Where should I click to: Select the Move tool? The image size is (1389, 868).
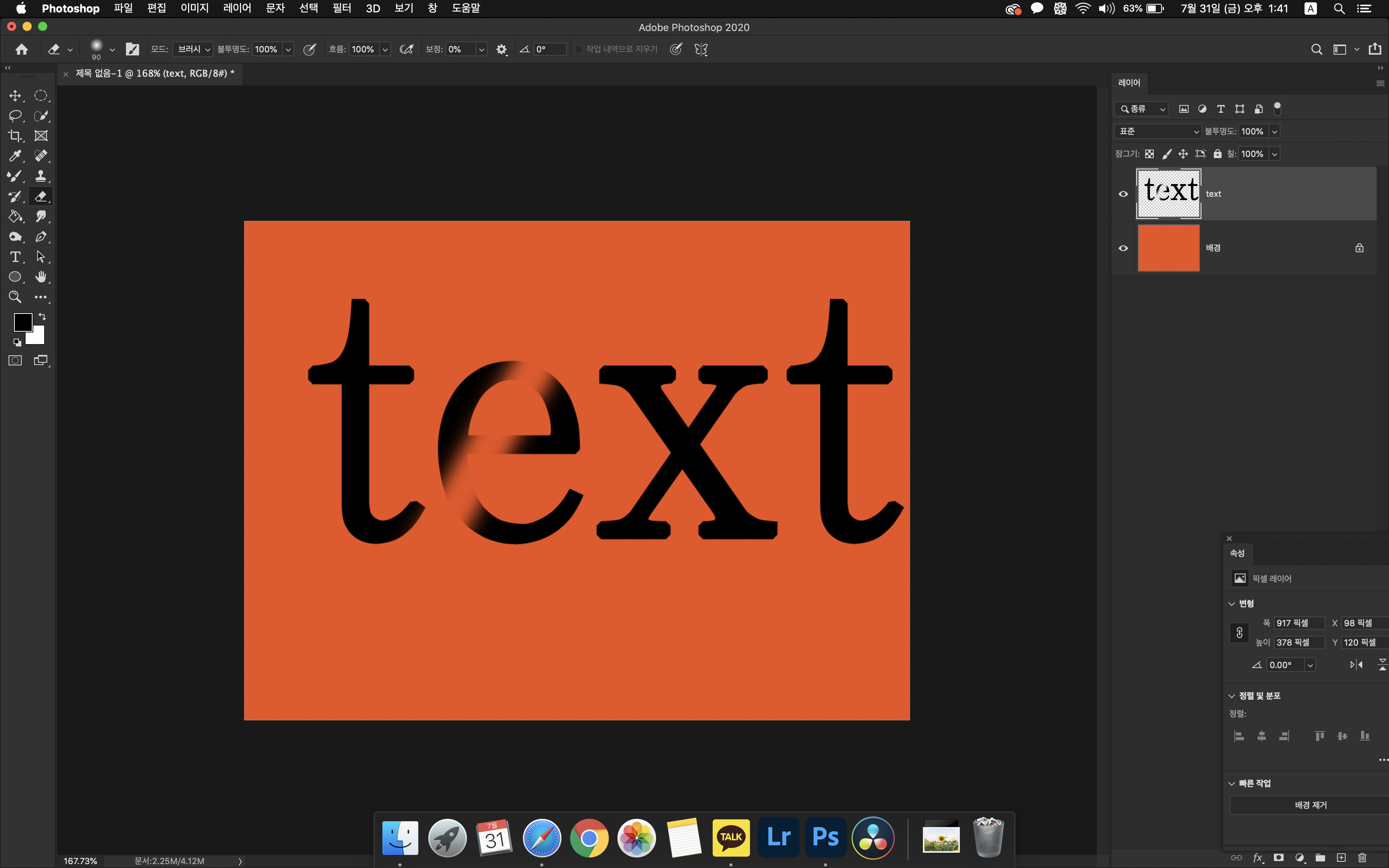[15, 96]
